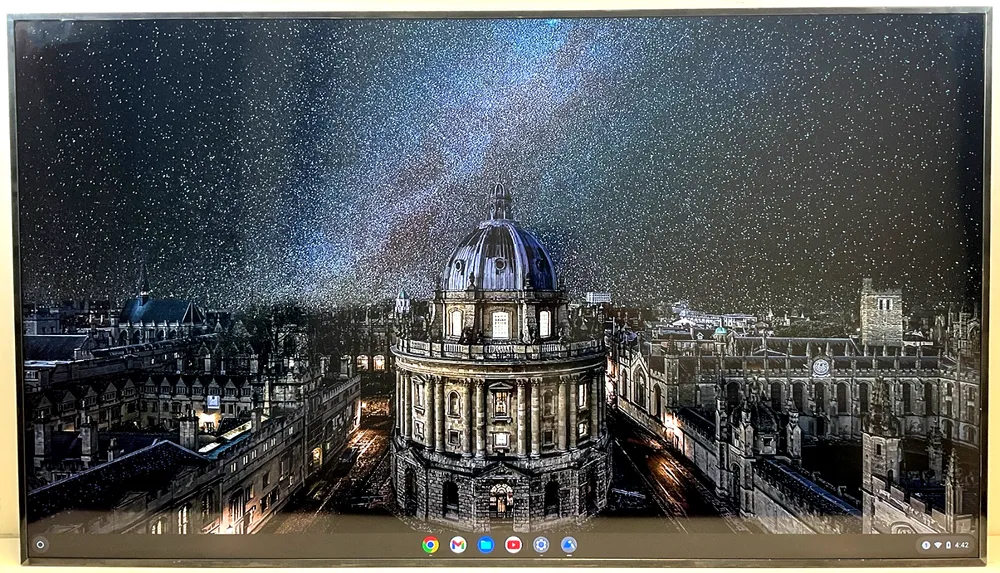
Task: Click the battery status icon
Action: [948, 545]
